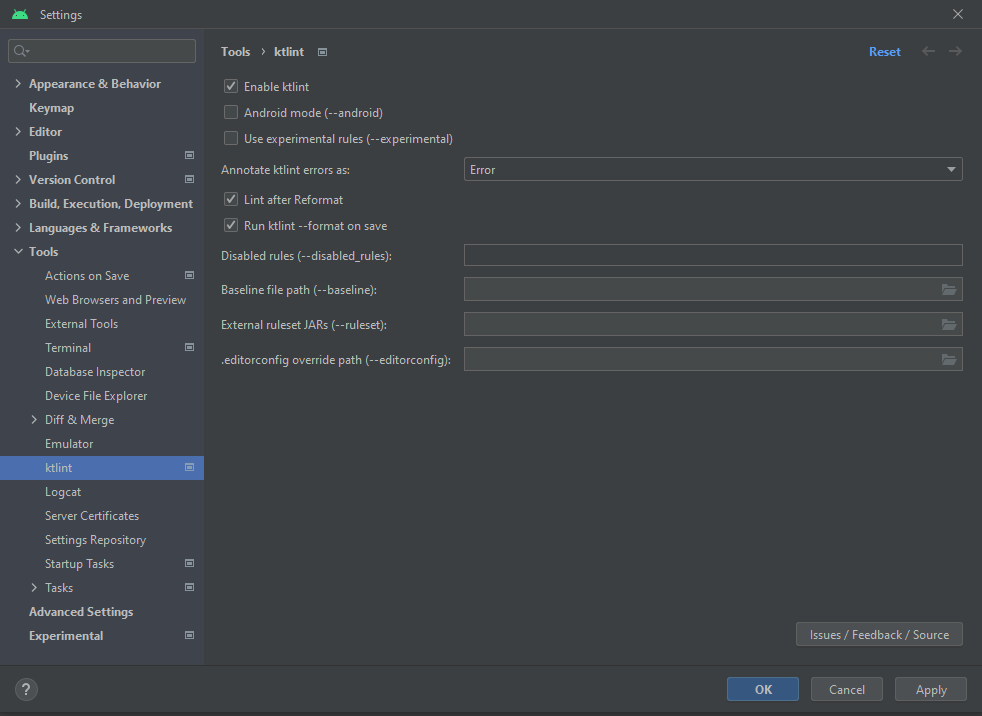Click Issues / Feedback / Source button

tap(879, 635)
